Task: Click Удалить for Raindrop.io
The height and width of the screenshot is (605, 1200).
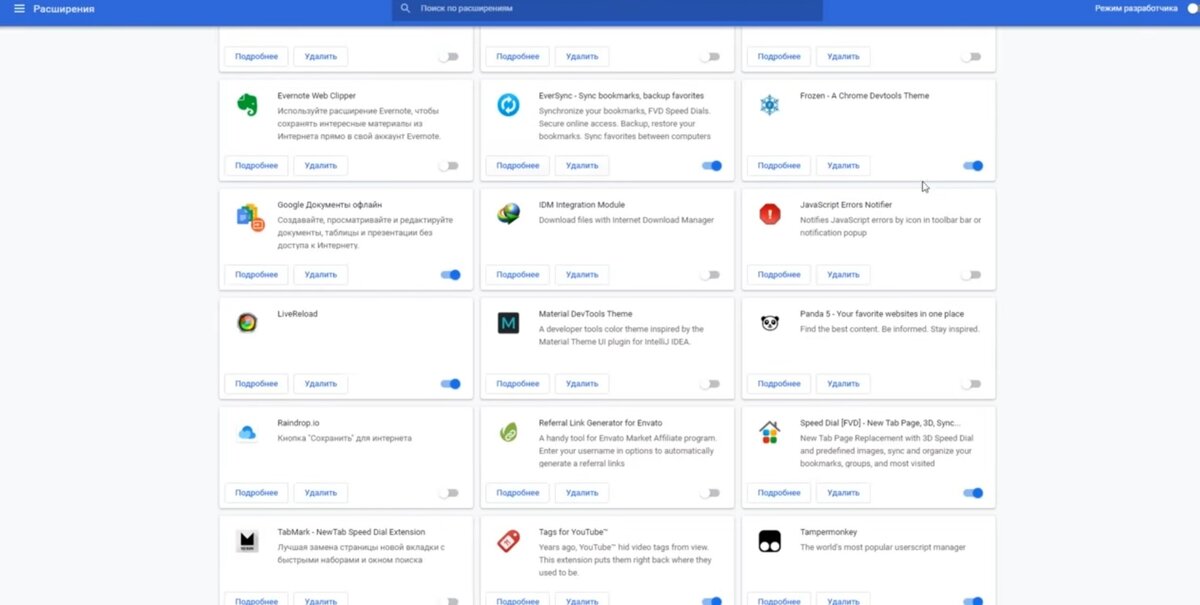Action: pos(321,493)
